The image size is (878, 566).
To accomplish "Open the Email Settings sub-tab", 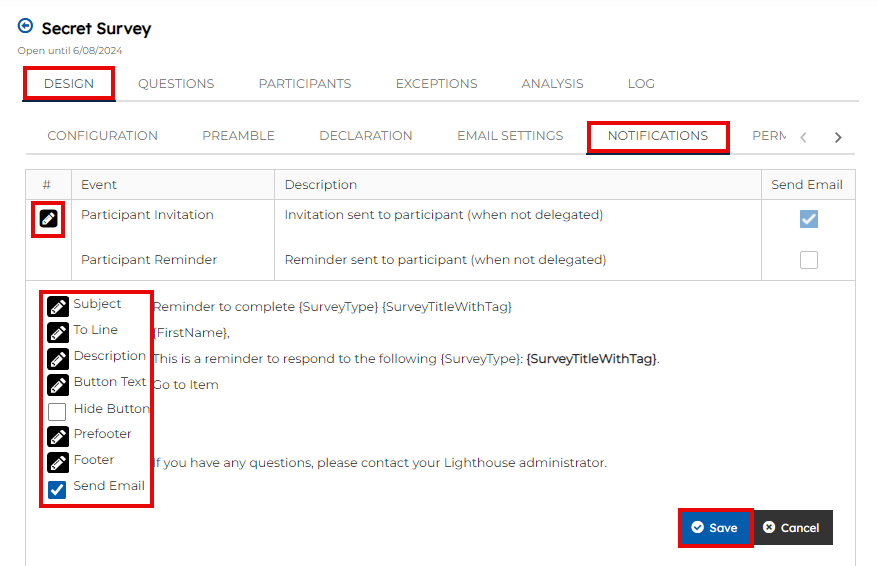I will 510,136.
